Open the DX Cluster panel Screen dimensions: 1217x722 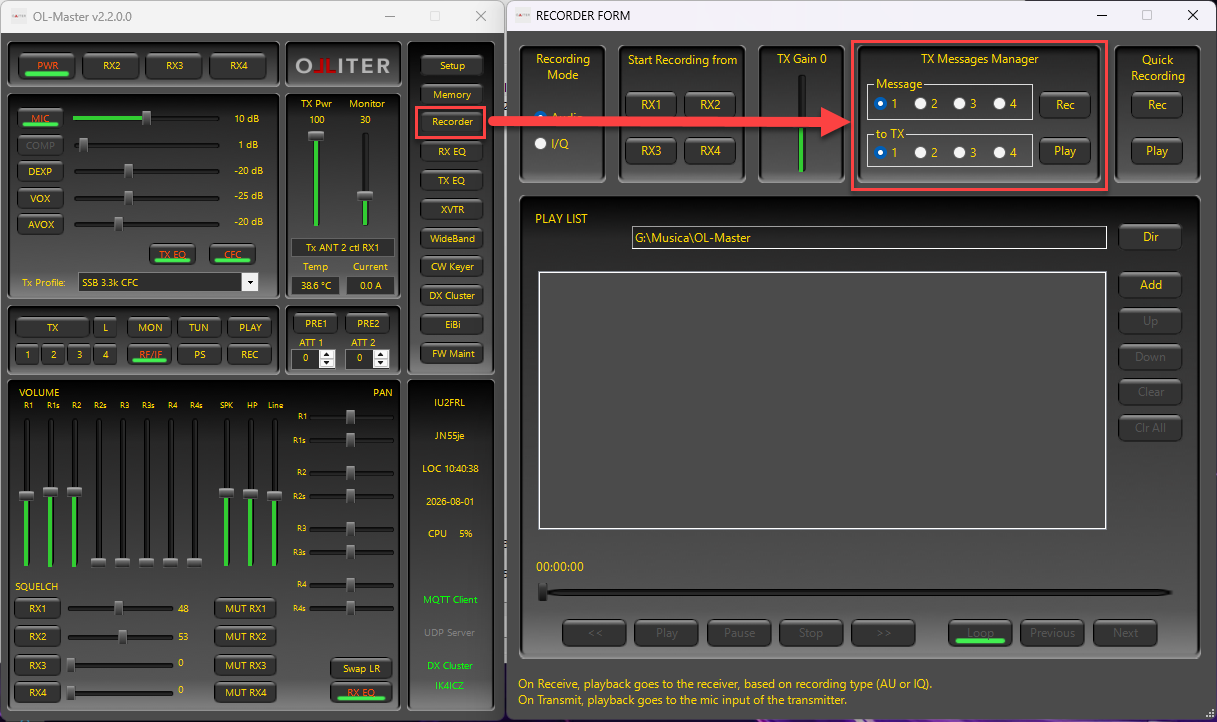(452, 296)
